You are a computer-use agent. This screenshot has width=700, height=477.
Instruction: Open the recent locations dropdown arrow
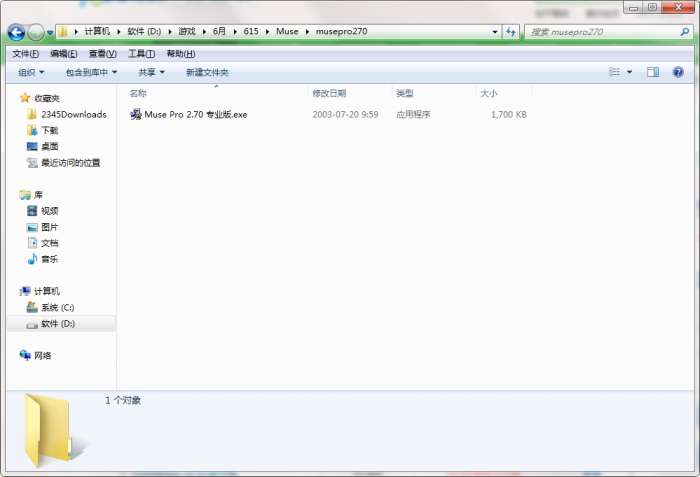50,33
